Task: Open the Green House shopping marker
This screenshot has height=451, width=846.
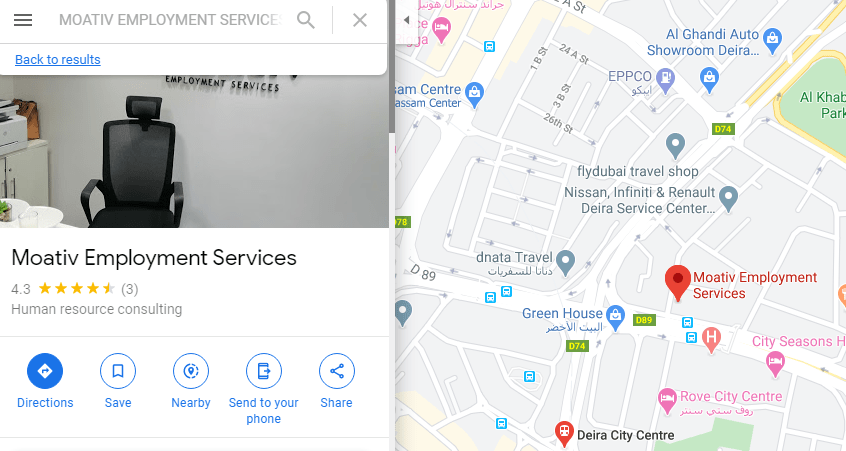Action: 615,315
